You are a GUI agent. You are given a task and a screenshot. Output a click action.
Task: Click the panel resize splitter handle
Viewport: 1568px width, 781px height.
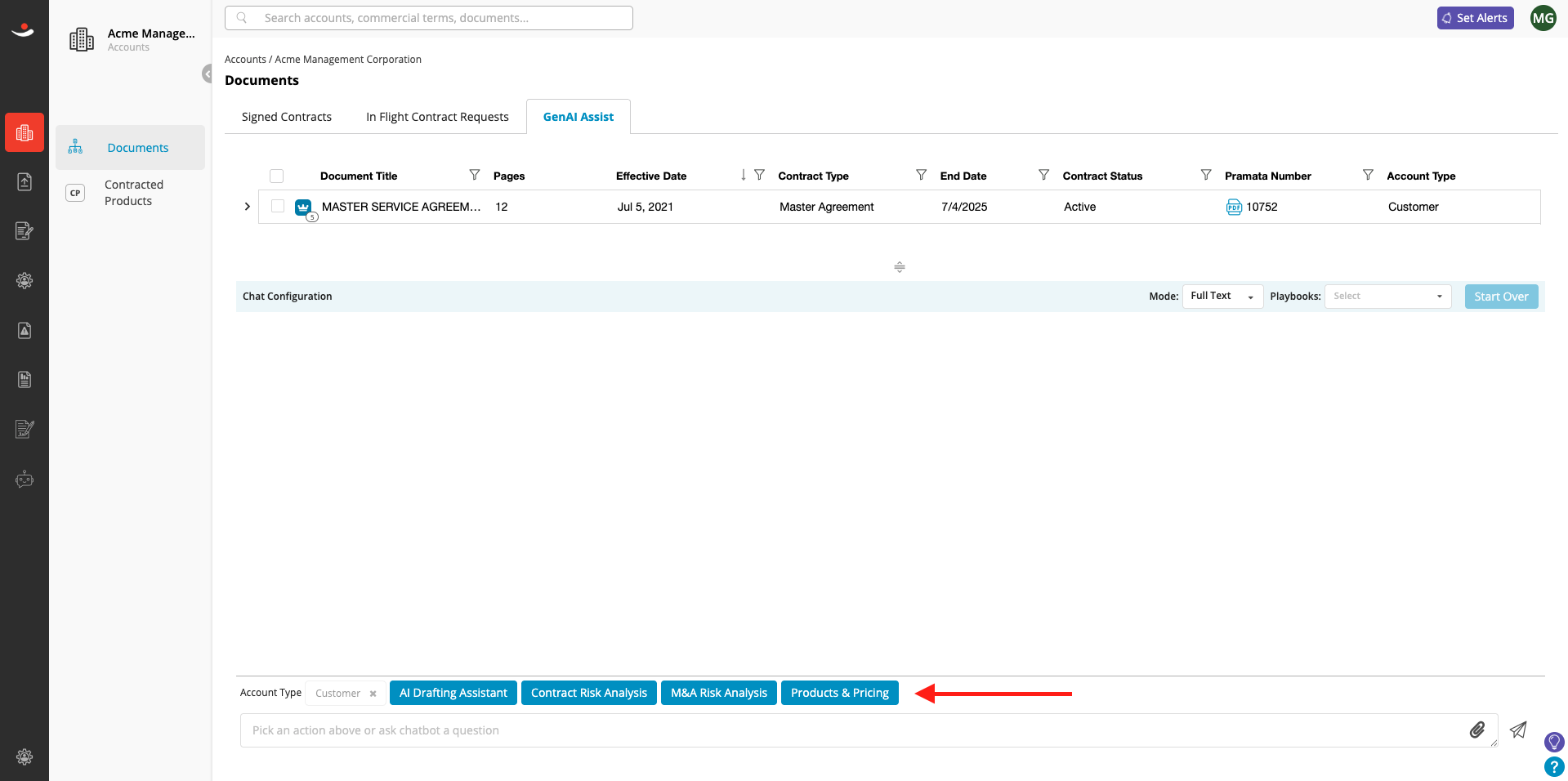[x=899, y=267]
